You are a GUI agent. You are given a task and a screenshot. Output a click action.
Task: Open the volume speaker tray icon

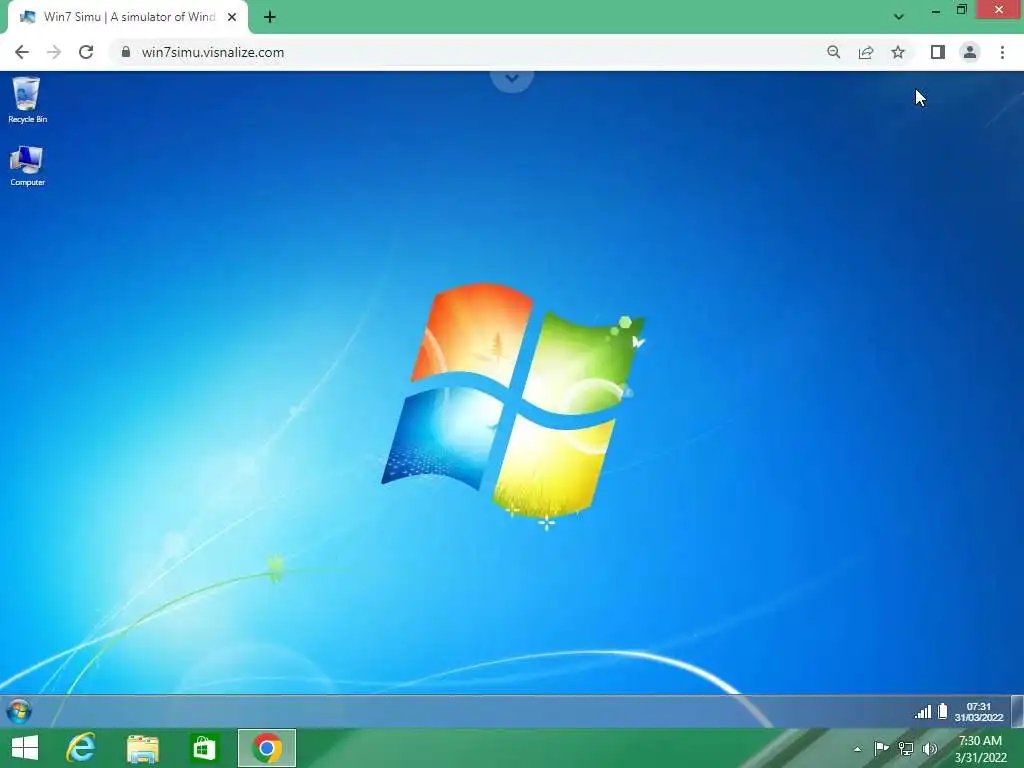coord(930,748)
